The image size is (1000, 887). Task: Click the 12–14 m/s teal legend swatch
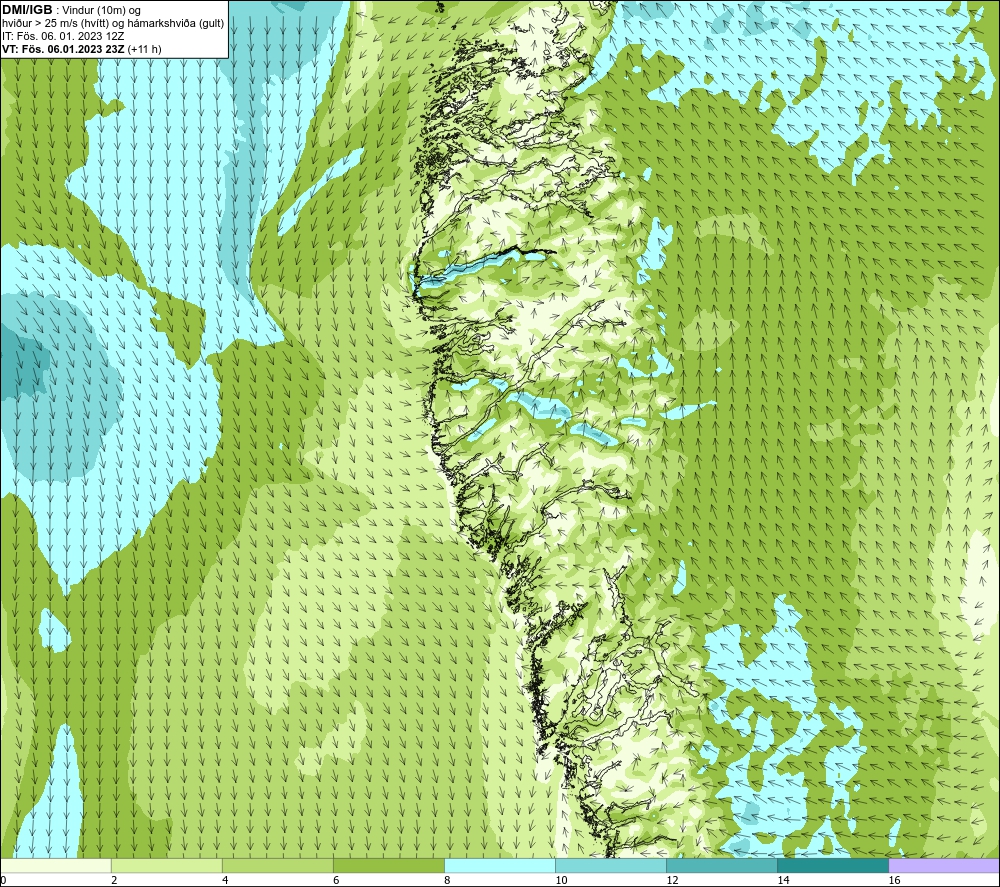(x=721, y=865)
